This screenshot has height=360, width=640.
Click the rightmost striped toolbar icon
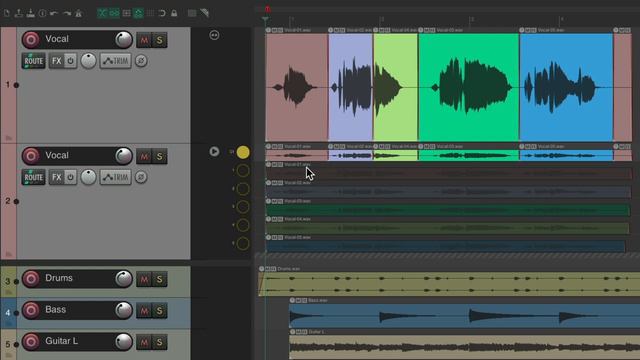204,13
